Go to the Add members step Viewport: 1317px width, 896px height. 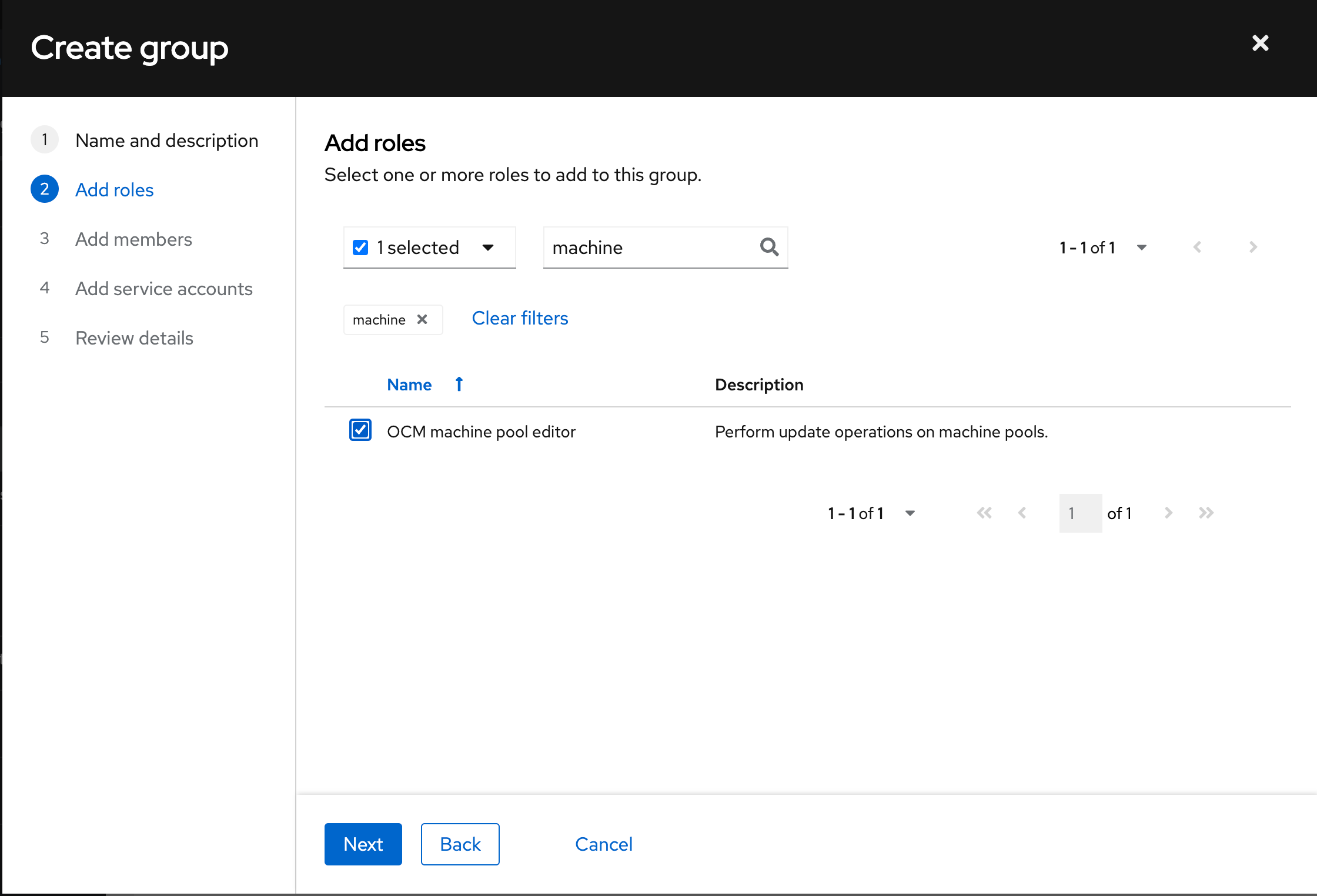(133, 239)
